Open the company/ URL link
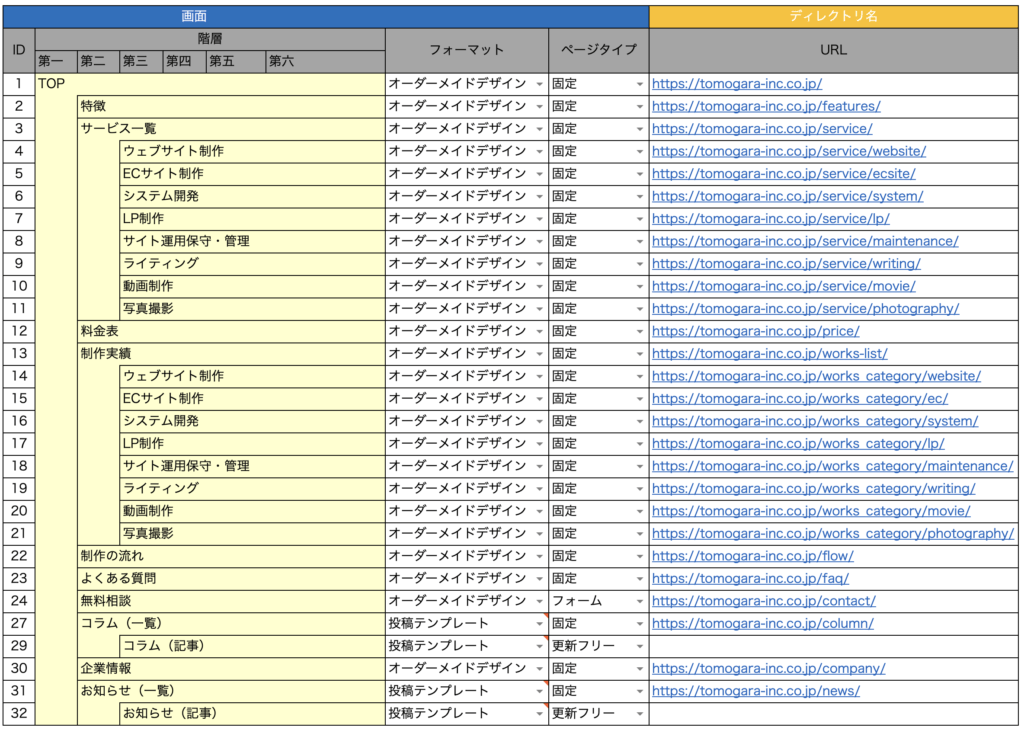 click(769, 668)
